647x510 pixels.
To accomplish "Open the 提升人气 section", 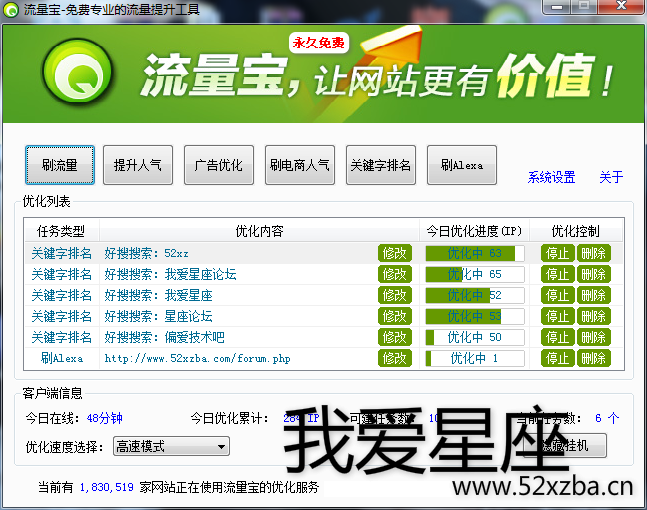I will pos(138,165).
